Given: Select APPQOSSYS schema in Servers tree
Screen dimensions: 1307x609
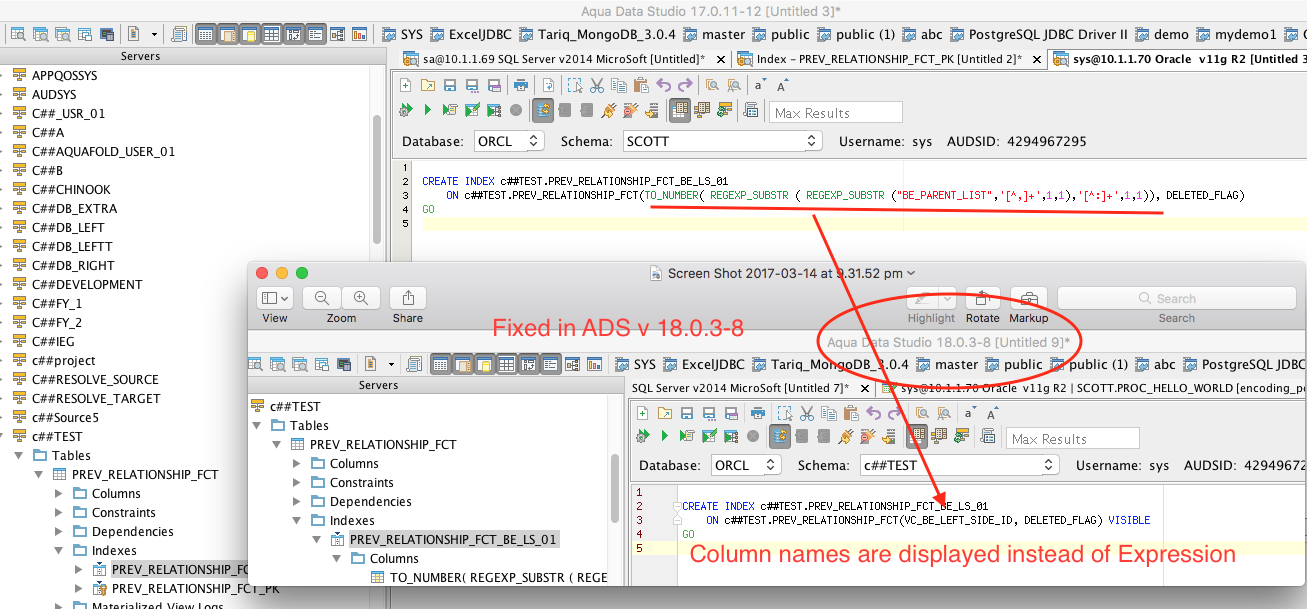Looking at the screenshot, I should coord(65,75).
